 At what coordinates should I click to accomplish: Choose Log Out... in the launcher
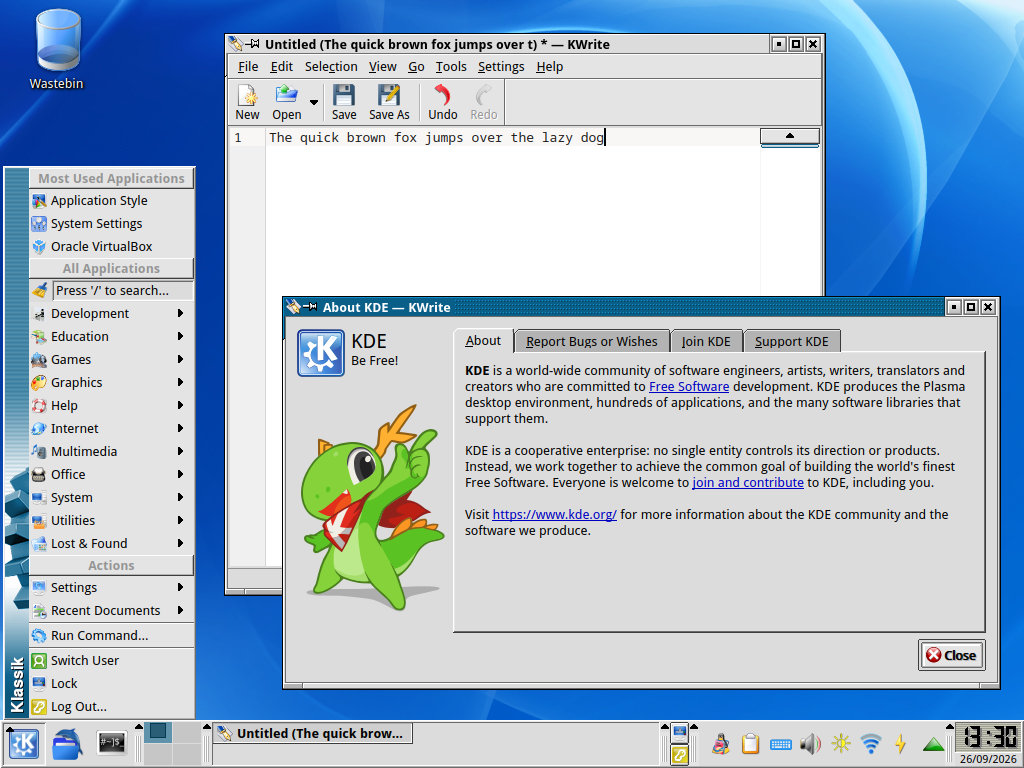112,706
